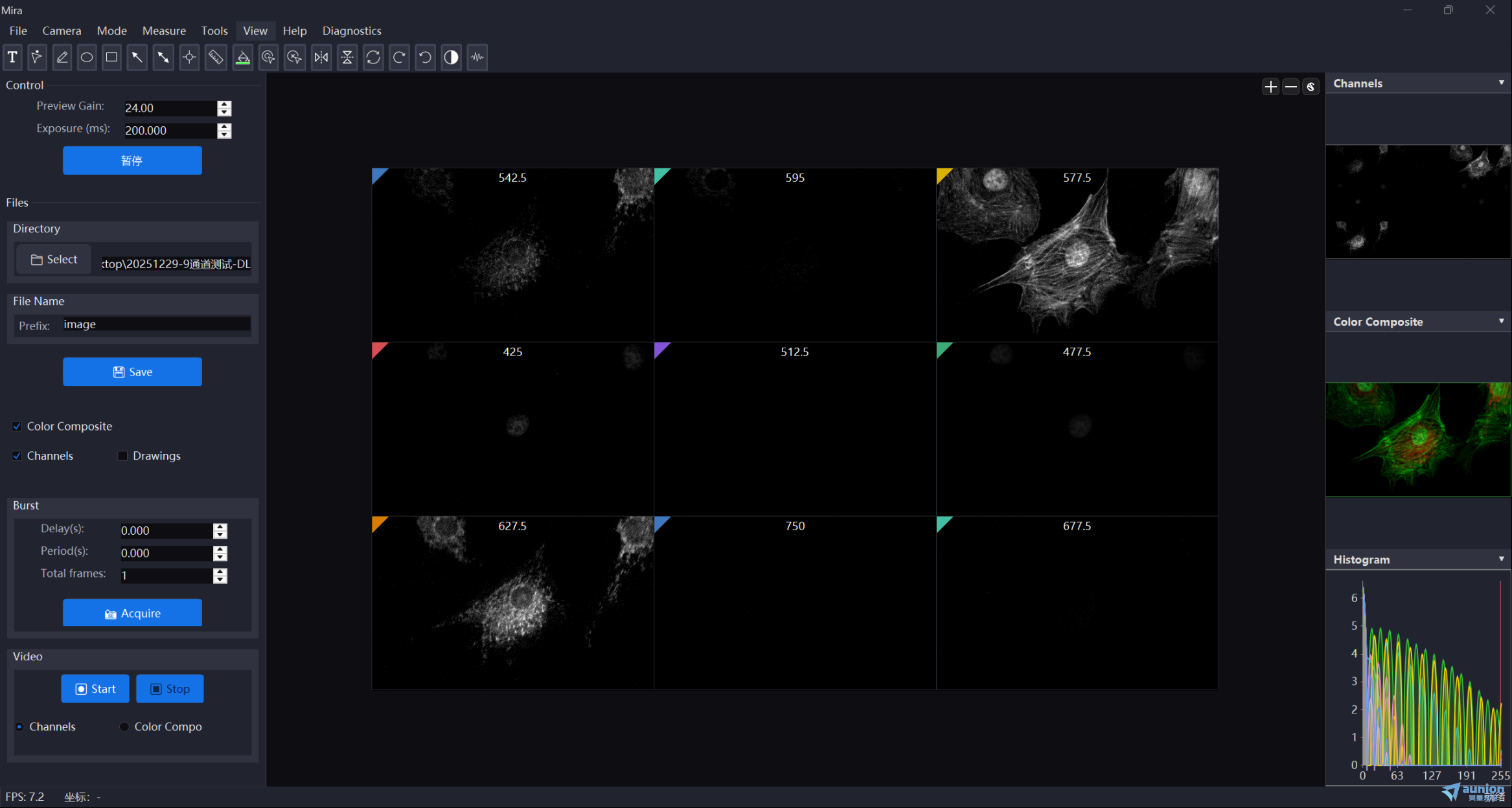
Task: Collapse the Color Composite panel arrow
Action: [x=1501, y=321]
